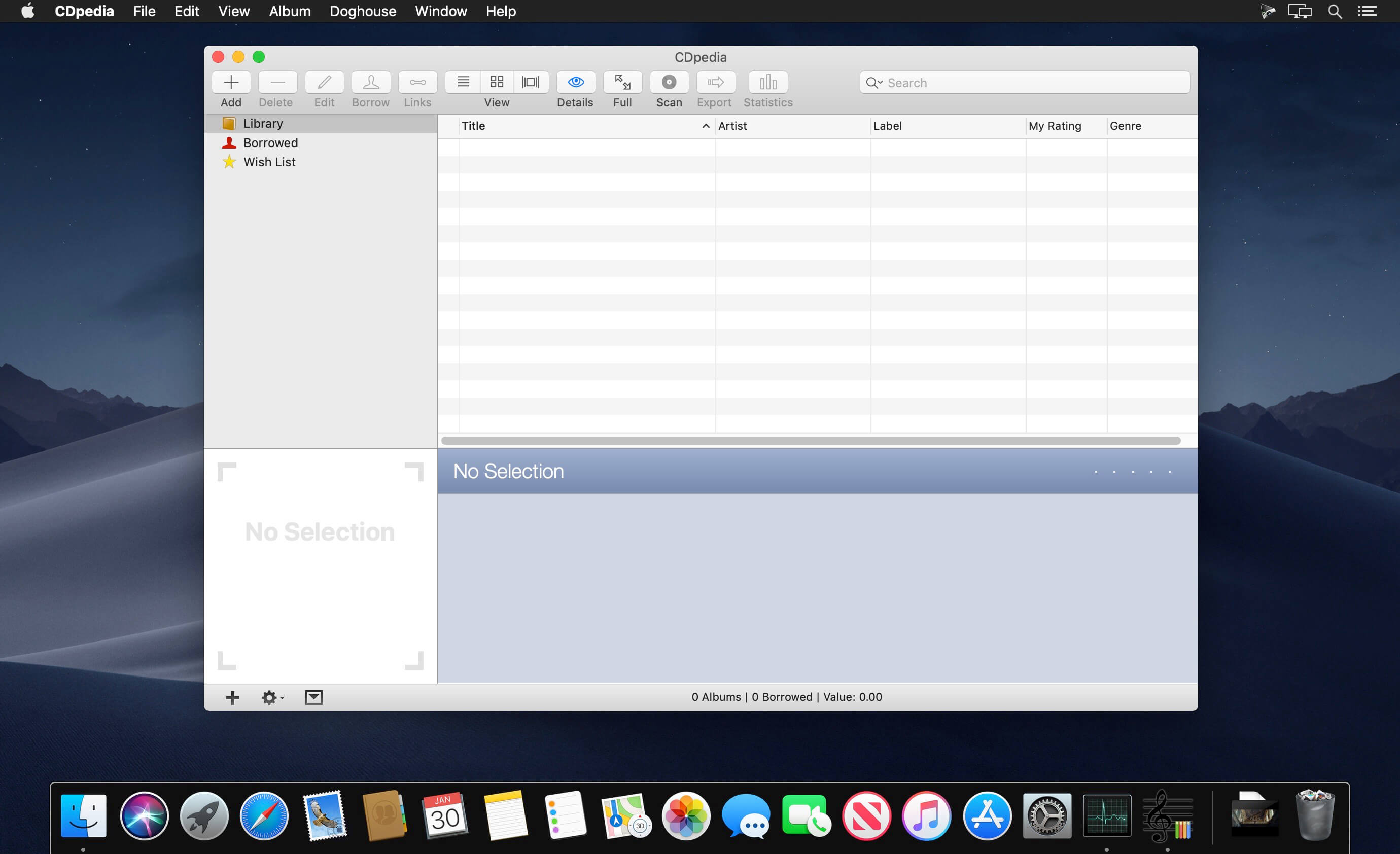Open gear action dropdown in status bar
The height and width of the screenshot is (854, 1400).
272,697
